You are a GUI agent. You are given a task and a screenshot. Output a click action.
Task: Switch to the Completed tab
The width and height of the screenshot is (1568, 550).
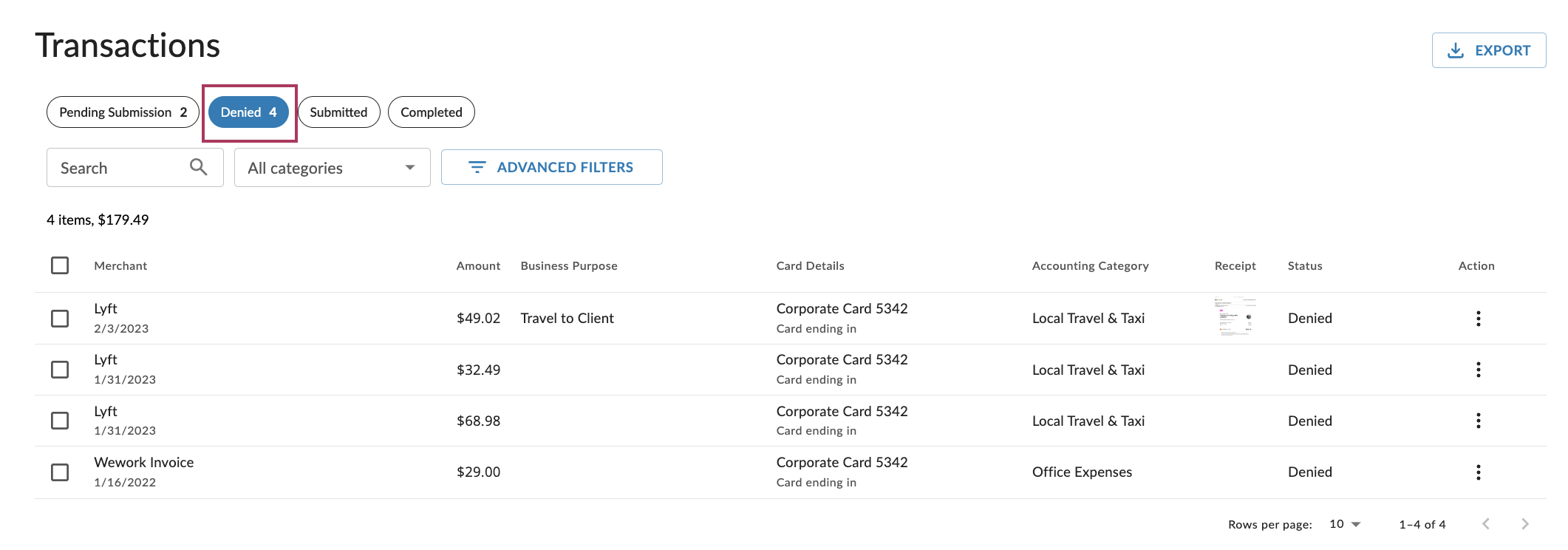click(432, 112)
